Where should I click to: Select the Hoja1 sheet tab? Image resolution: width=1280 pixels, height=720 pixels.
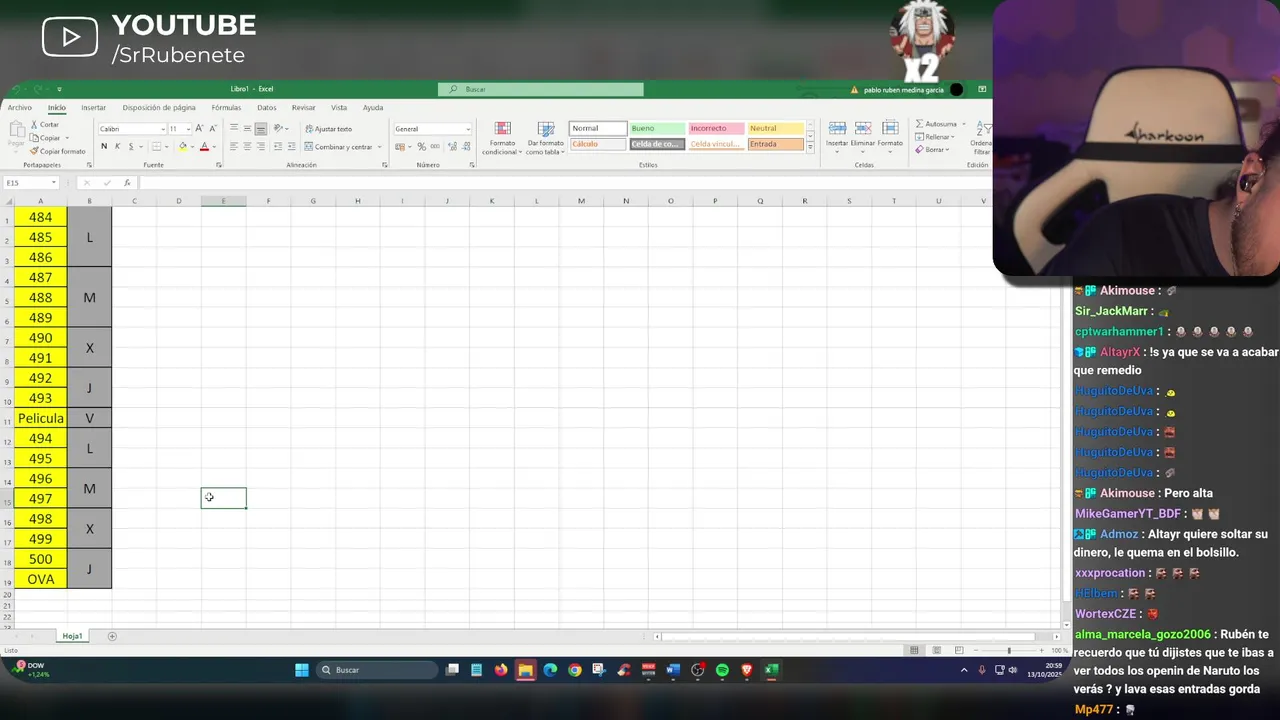click(72, 636)
